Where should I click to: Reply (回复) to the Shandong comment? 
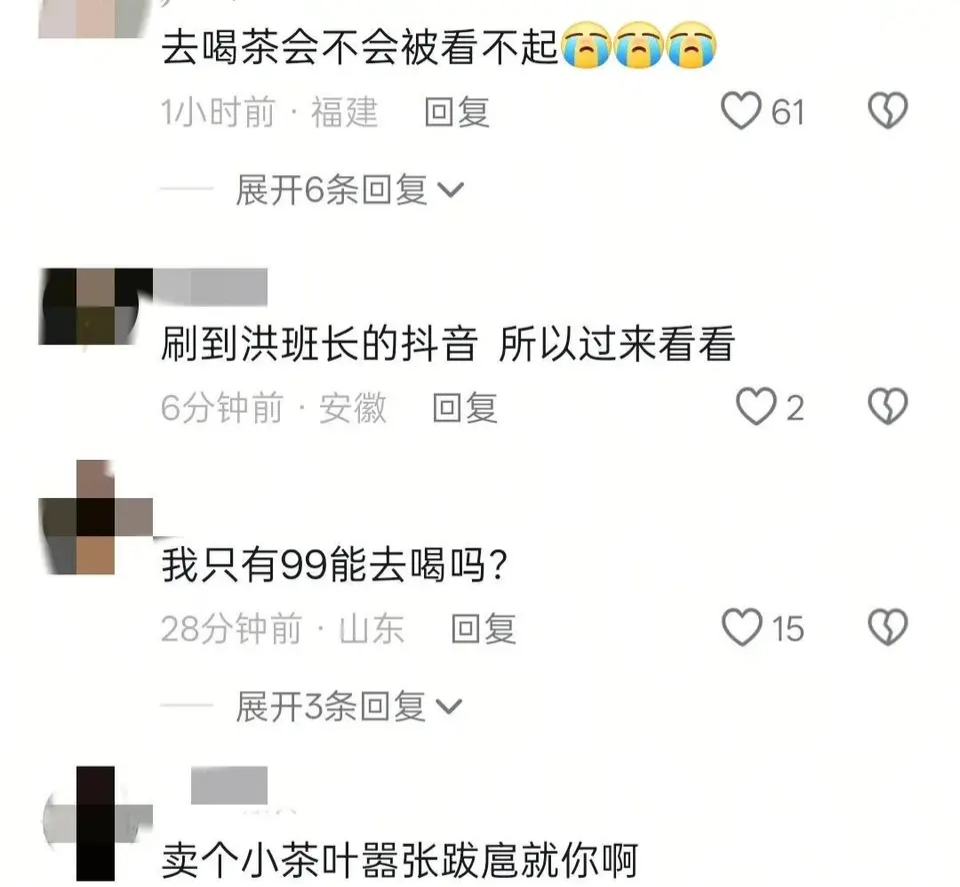[484, 629]
